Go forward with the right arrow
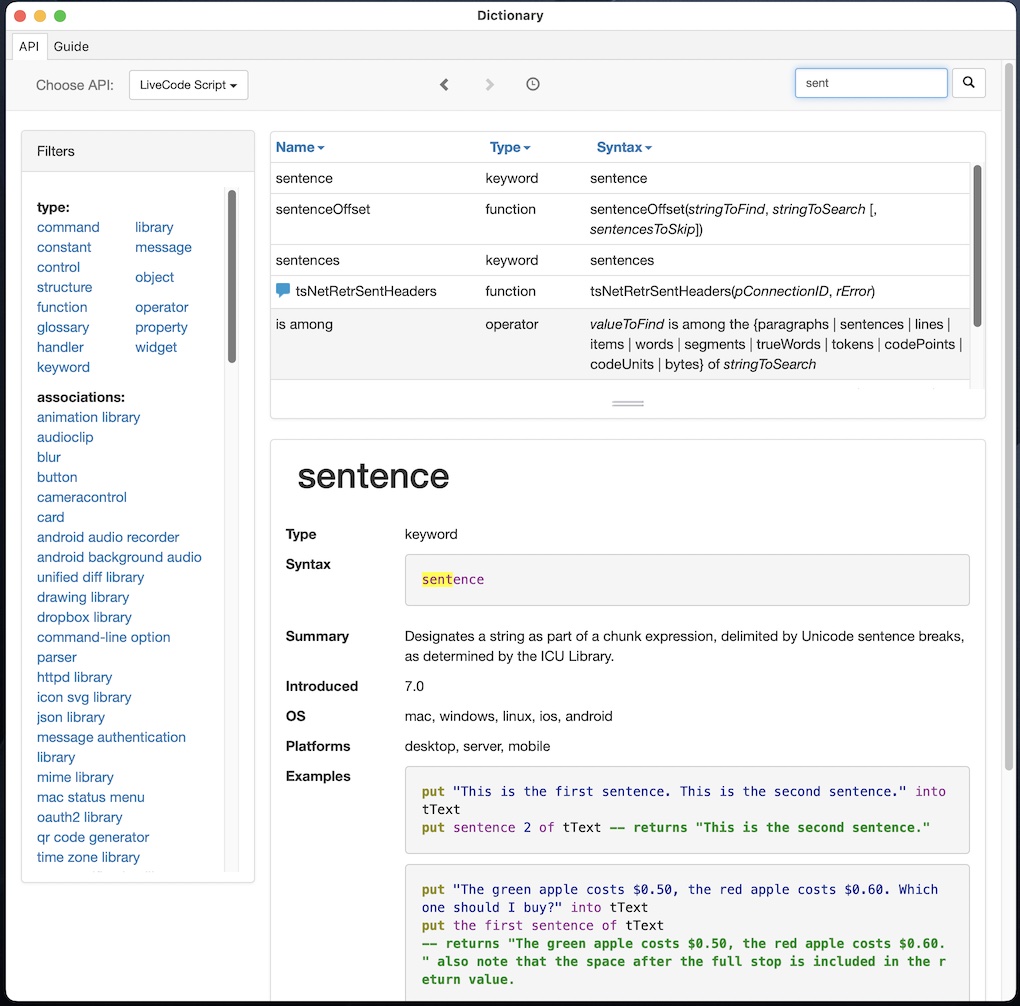Viewport: 1020px width, 1006px height. pos(489,85)
